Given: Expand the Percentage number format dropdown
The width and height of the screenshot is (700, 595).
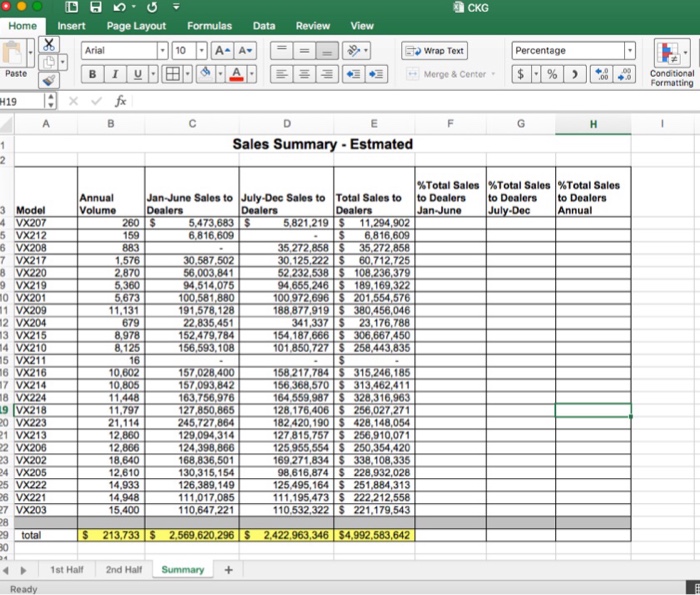Looking at the screenshot, I should (x=629, y=50).
